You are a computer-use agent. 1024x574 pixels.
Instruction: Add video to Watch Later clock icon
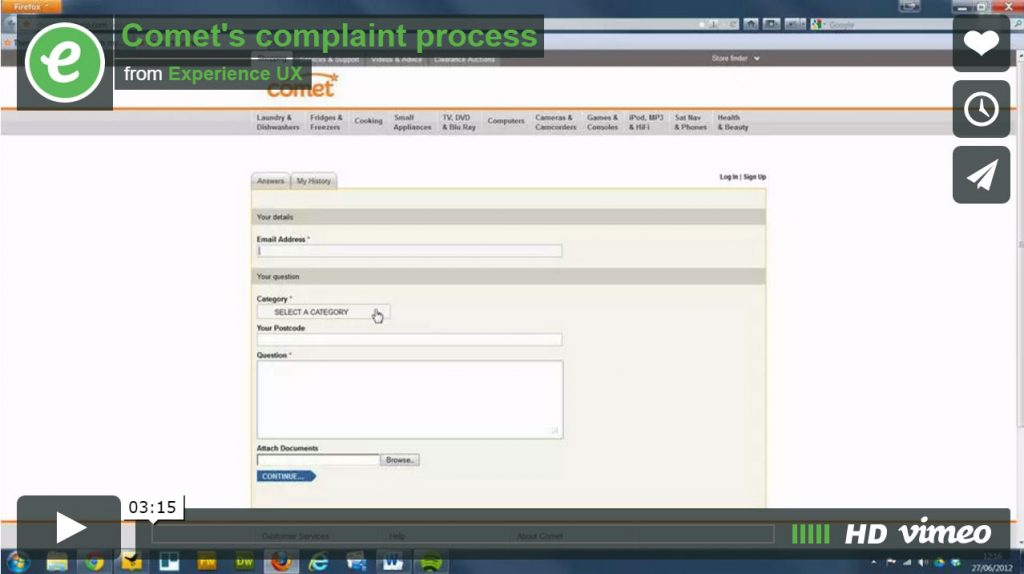click(981, 109)
